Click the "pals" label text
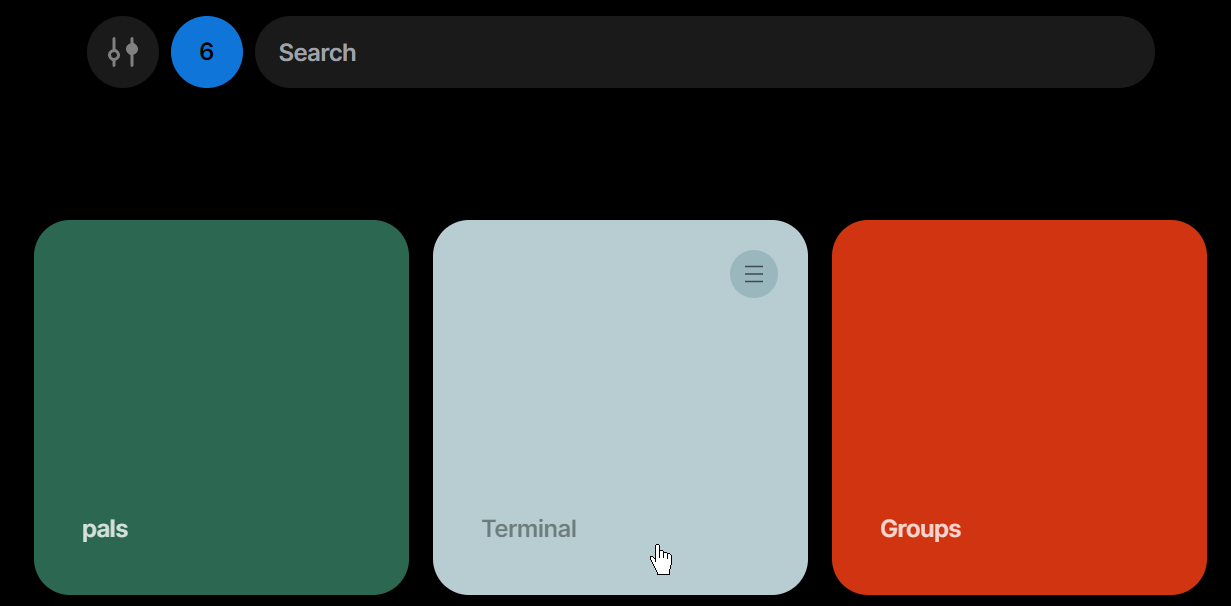Viewport: 1231px width, 606px height. point(105,529)
